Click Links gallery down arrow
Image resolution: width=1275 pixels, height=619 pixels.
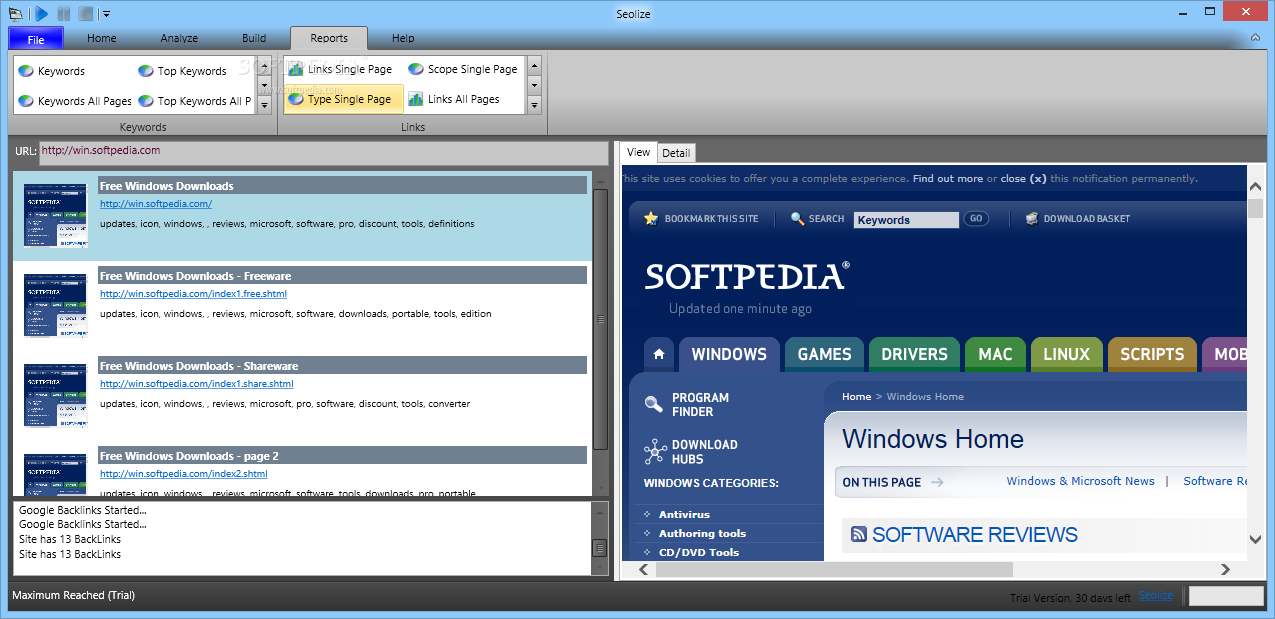pos(534,86)
